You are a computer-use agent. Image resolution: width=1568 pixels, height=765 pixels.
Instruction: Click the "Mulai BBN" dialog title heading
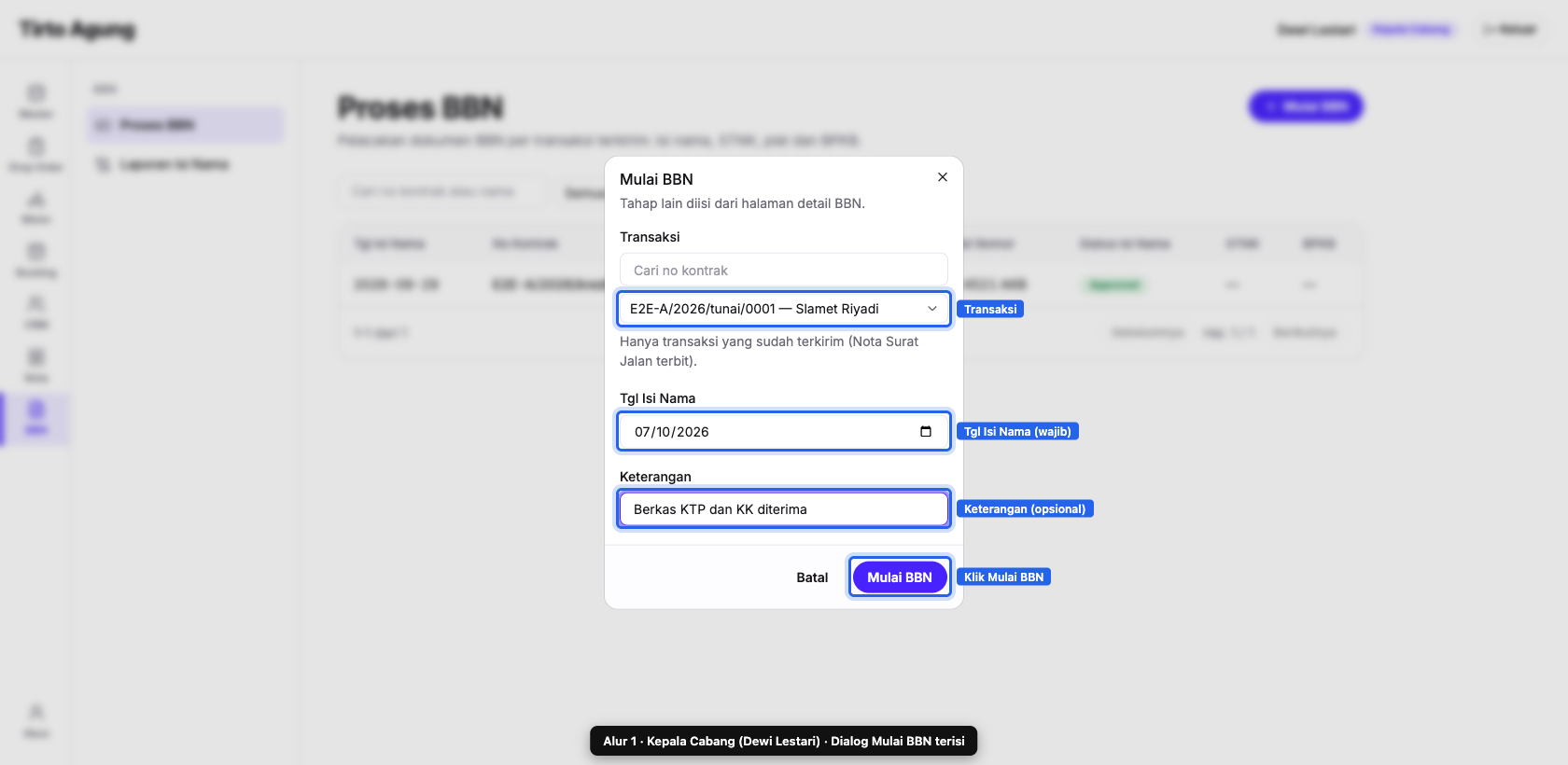656,179
